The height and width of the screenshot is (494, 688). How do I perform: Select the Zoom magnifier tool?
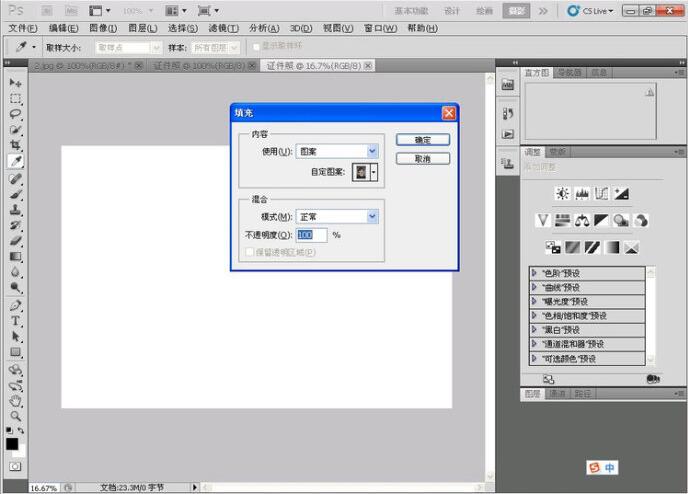[16, 416]
